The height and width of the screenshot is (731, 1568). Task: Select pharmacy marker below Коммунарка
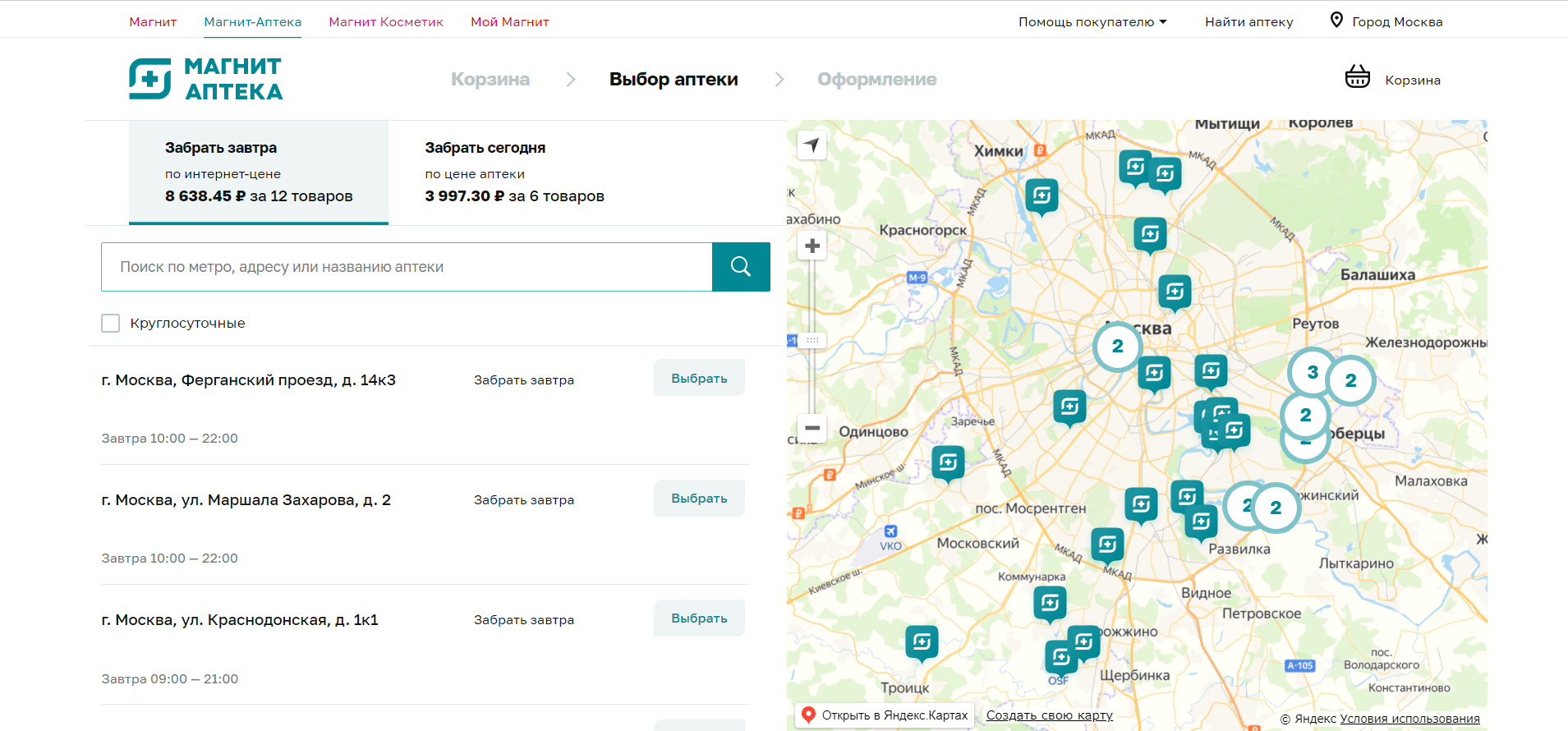pyautogui.click(x=1050, y=605)
